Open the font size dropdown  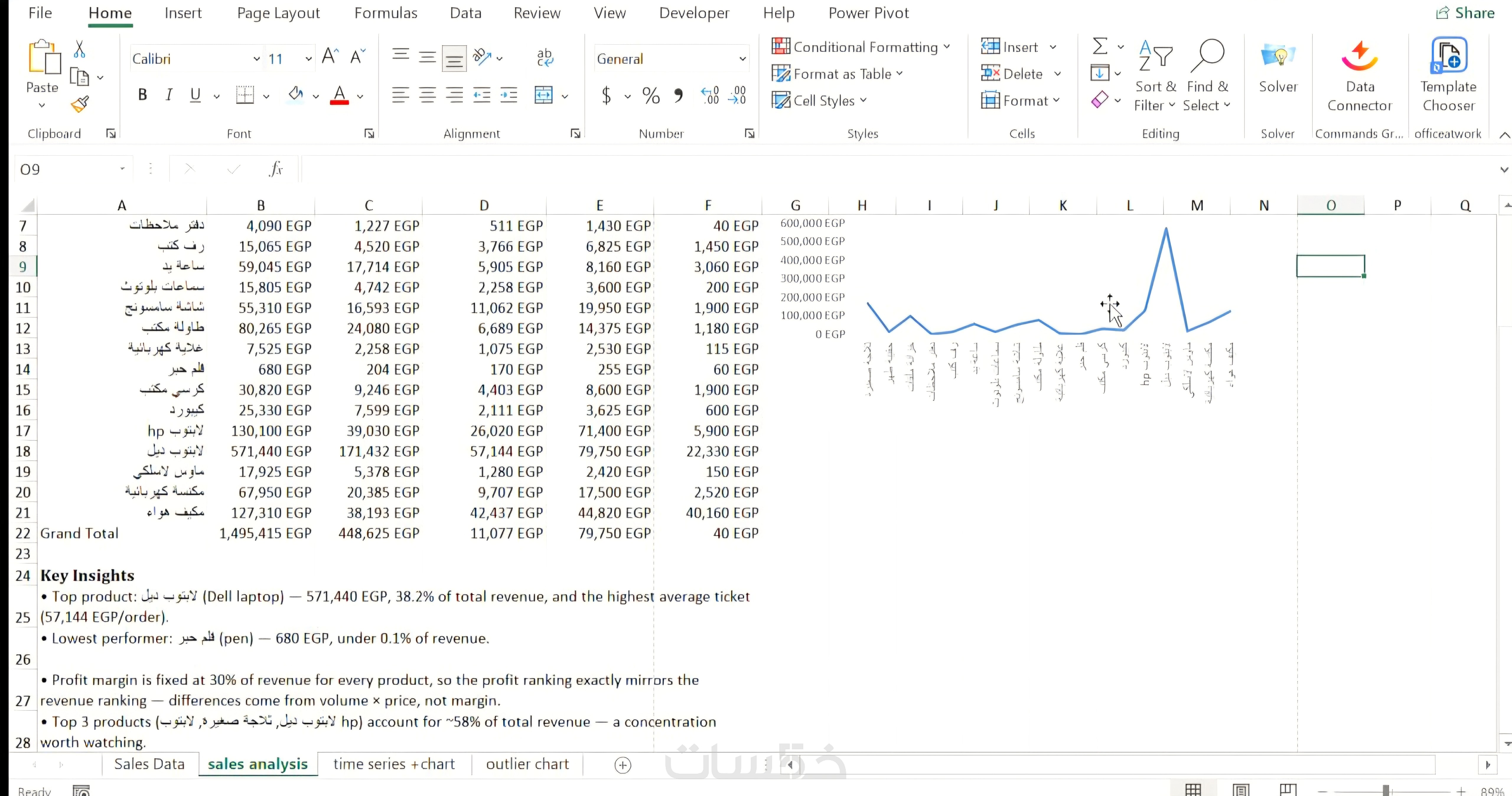pyautogui.click(x=308, y=59)
